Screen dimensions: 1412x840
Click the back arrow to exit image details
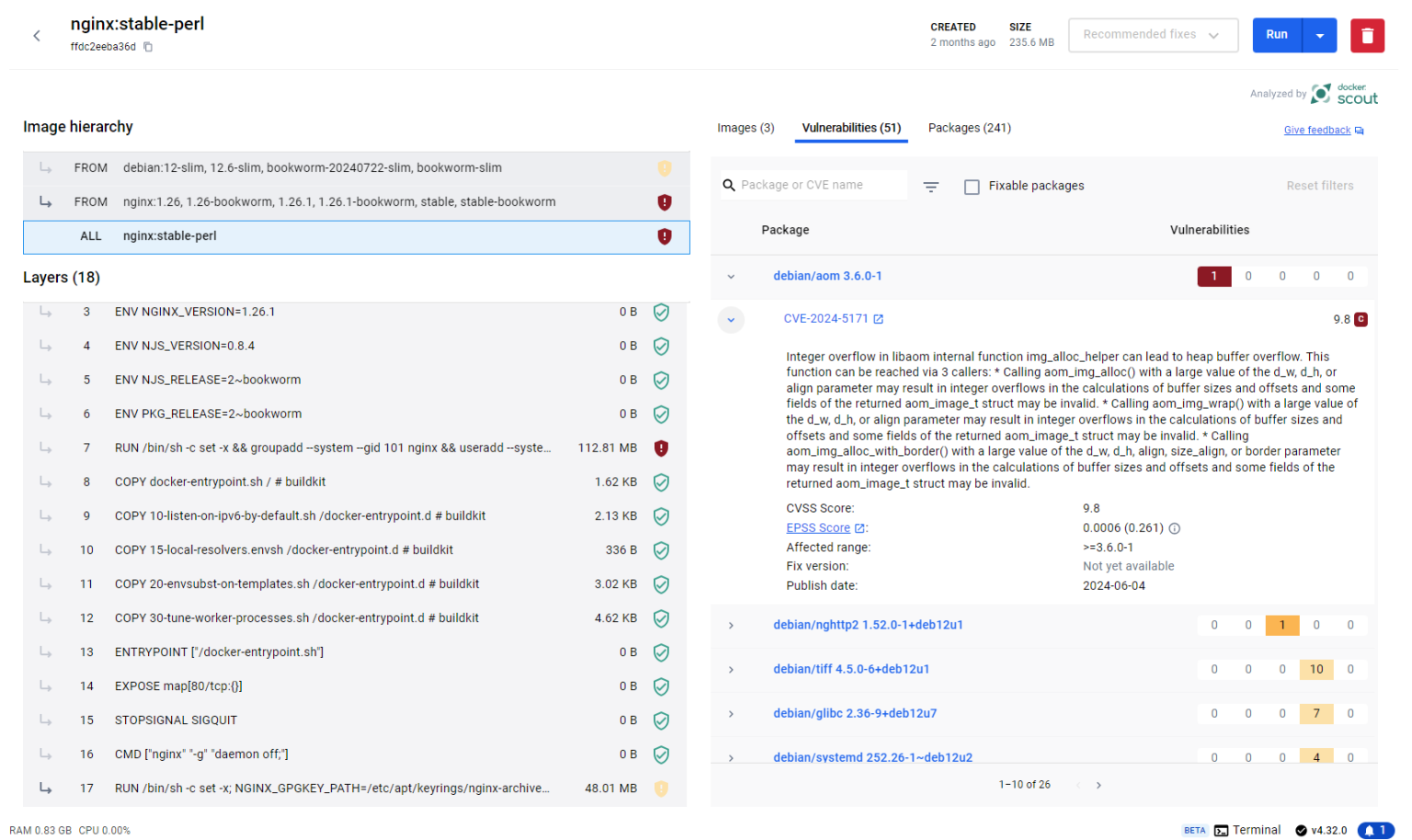(36, 35)
